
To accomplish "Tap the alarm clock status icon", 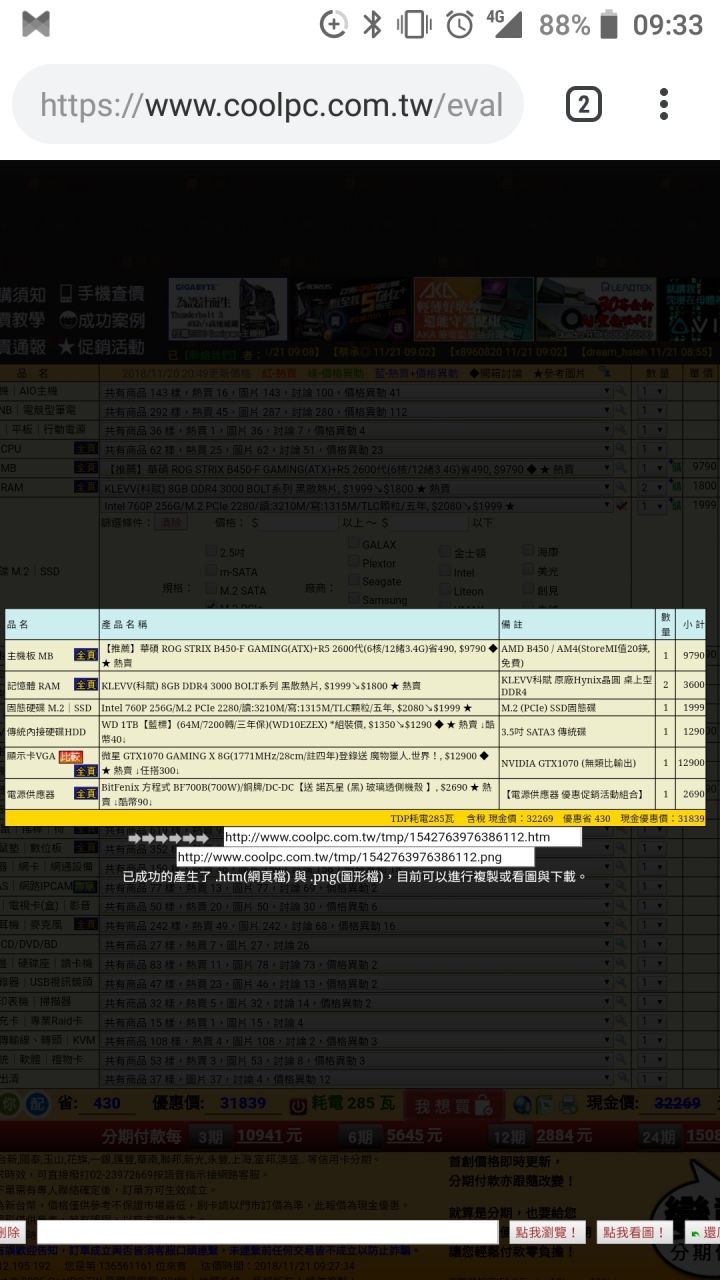I will pos(459,24).
